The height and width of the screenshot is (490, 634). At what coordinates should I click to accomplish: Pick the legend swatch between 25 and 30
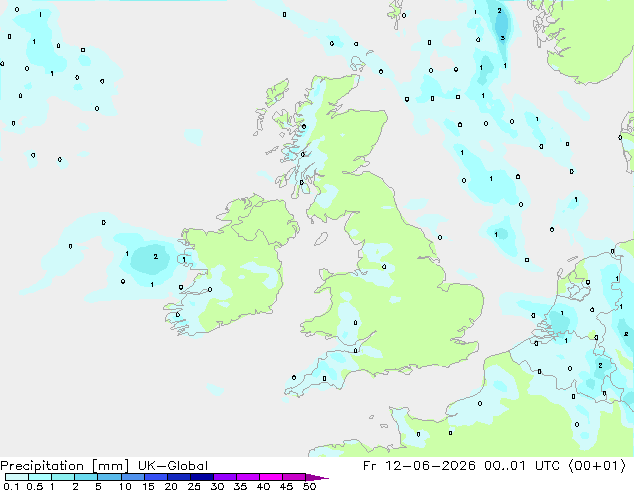(x=201, y=477)
